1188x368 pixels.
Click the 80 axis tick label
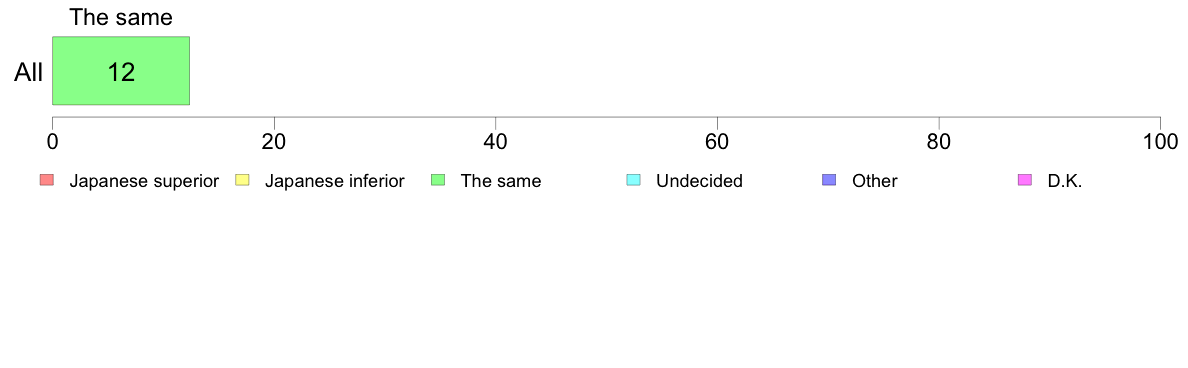[x=939, y=142]
